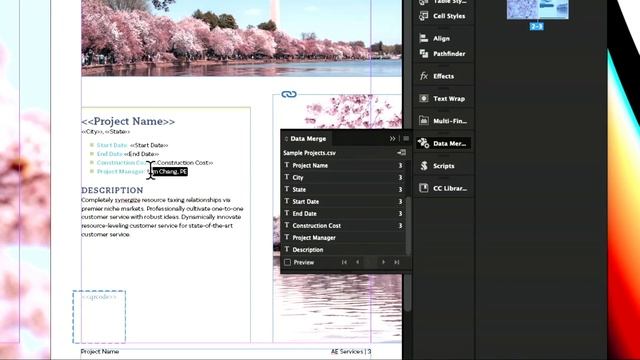Select the City data field
The height and width of the screenshot is (360, 640).
coord(343,178)
